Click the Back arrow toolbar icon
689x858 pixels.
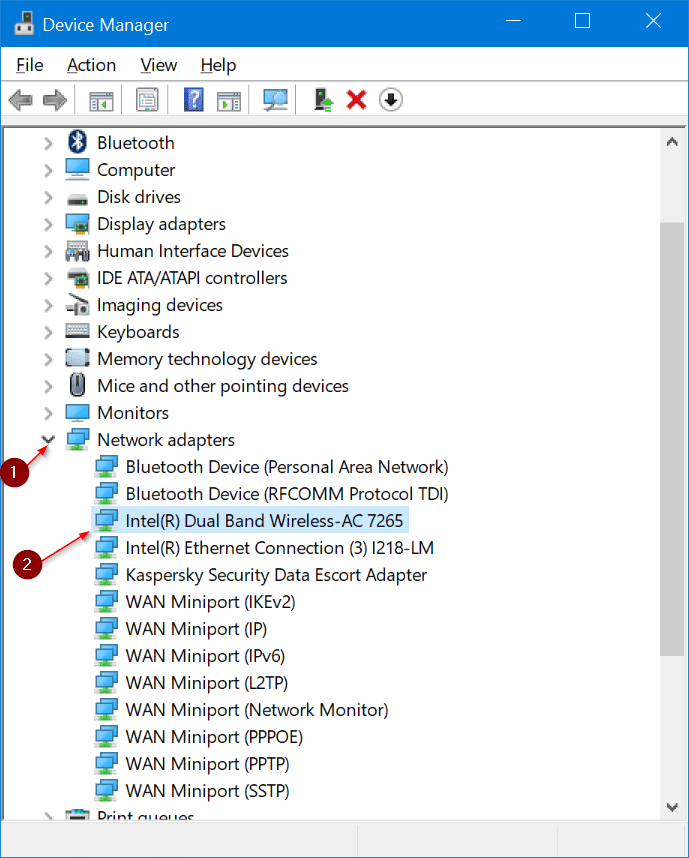point(21,100)
